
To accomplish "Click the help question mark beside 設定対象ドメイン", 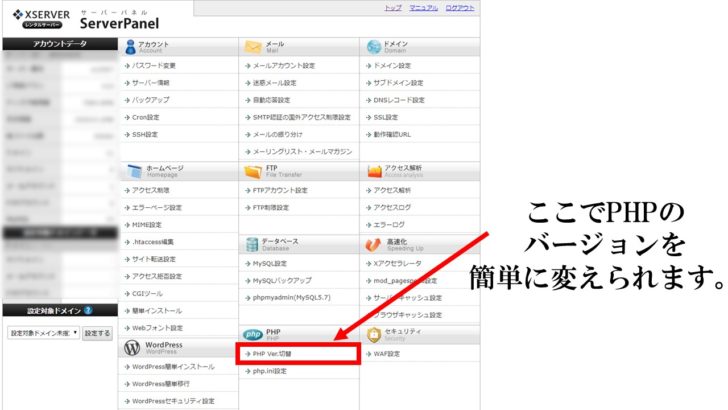I will pos(88,310).
